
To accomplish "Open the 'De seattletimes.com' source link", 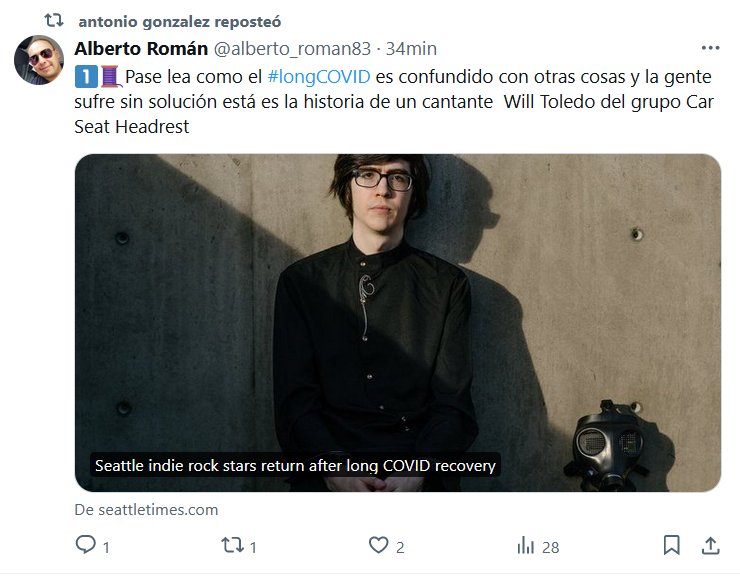I will click(146, 510).
